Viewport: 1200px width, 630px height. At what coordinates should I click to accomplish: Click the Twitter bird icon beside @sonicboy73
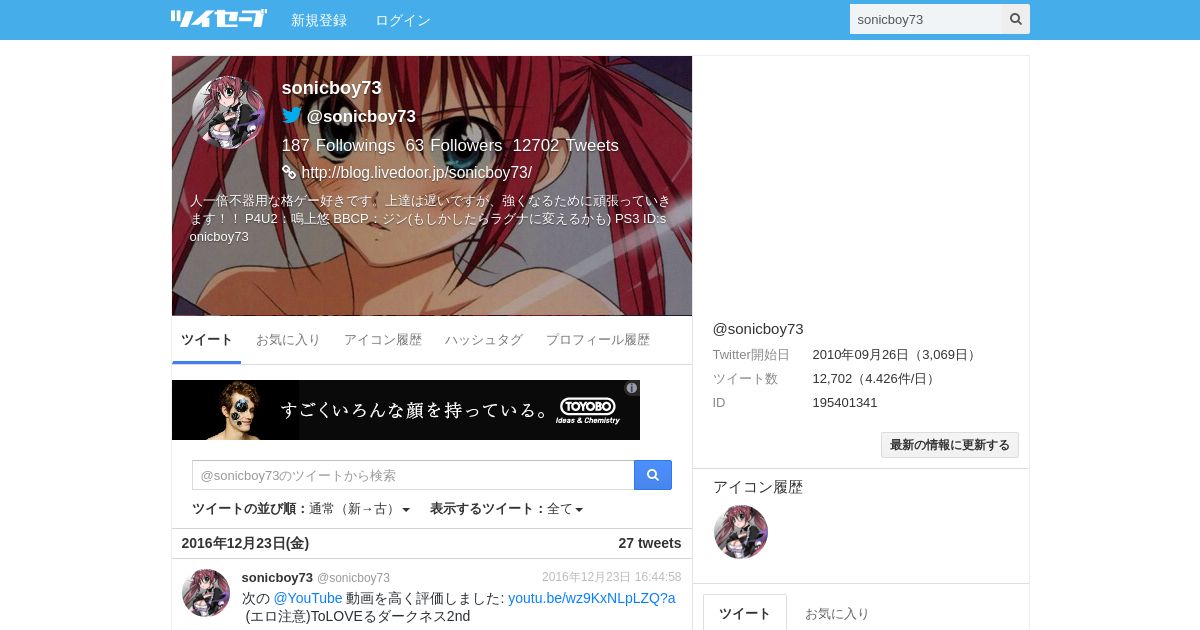(x=292, y=116)
